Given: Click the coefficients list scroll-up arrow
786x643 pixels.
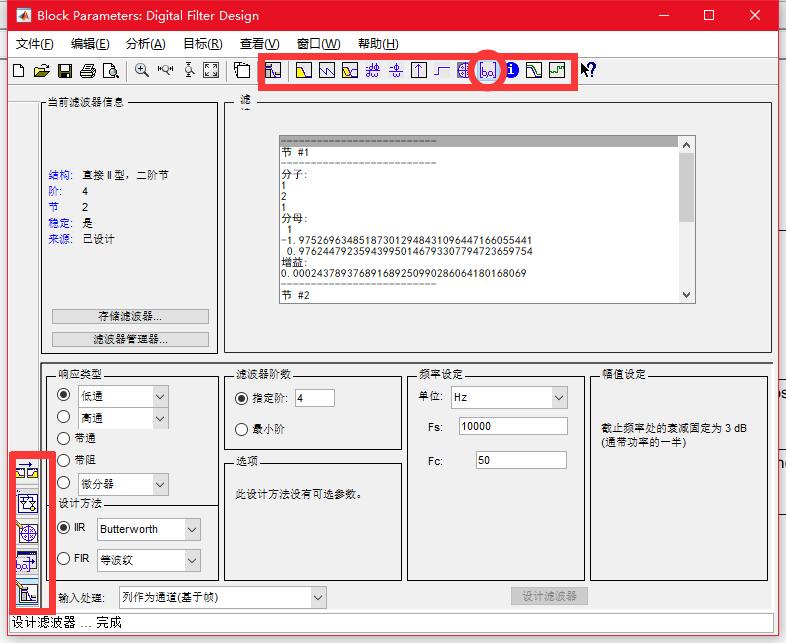Looking at the screenshot, I should click(687, 145).
